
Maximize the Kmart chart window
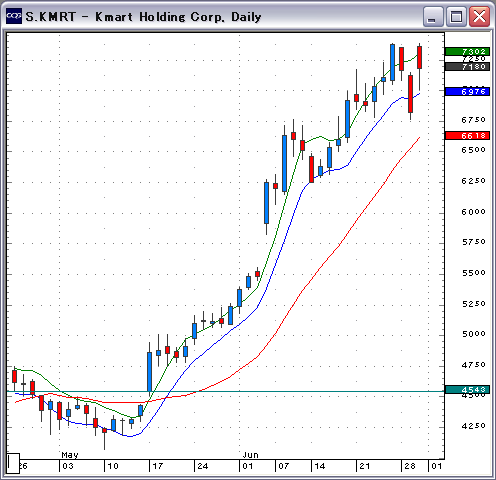[x=456, y=16]
